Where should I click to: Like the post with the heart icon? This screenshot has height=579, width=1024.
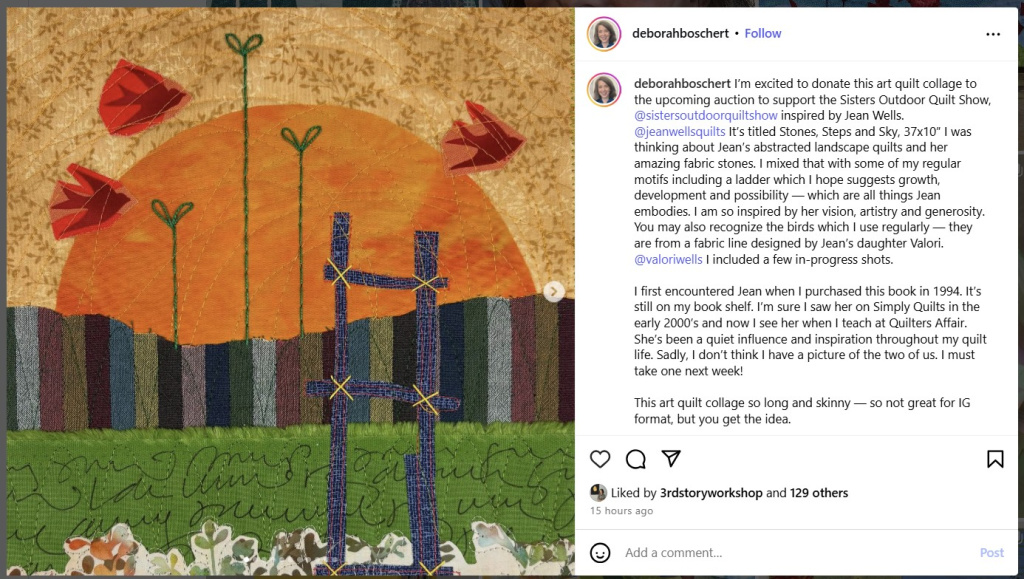(x=600, y=459)
